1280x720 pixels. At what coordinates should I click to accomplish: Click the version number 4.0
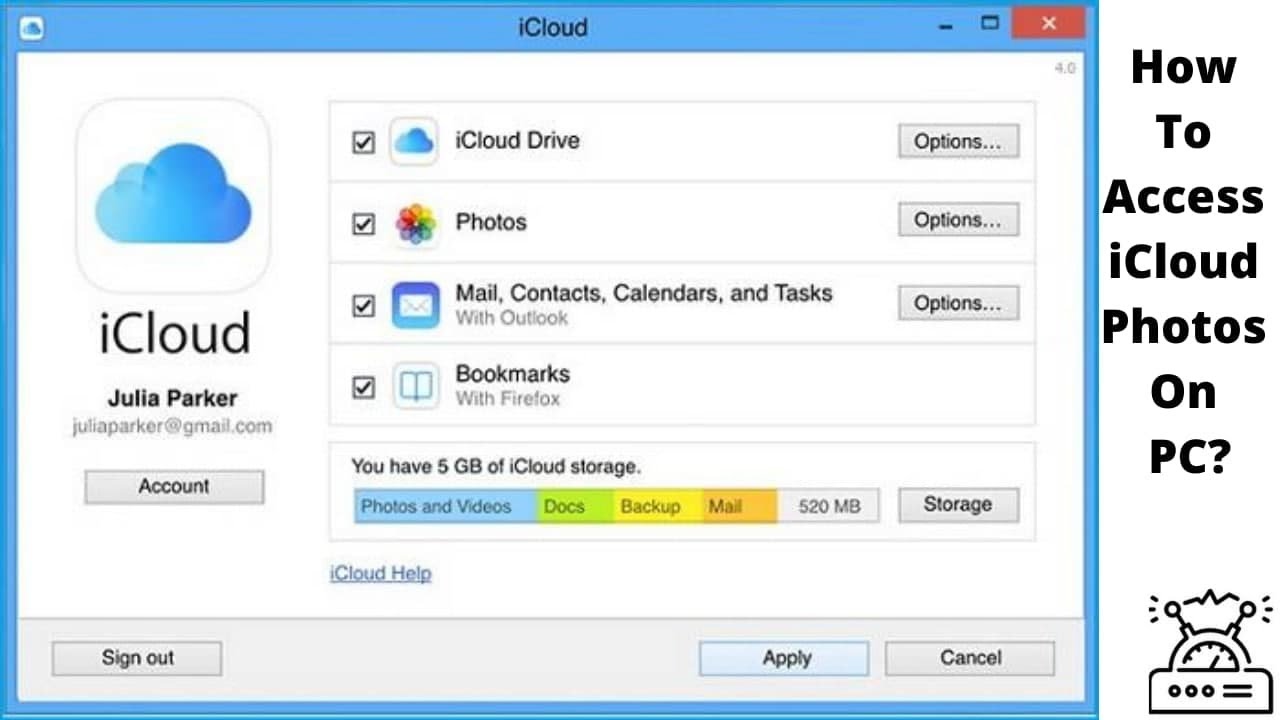click(1064, 68)
